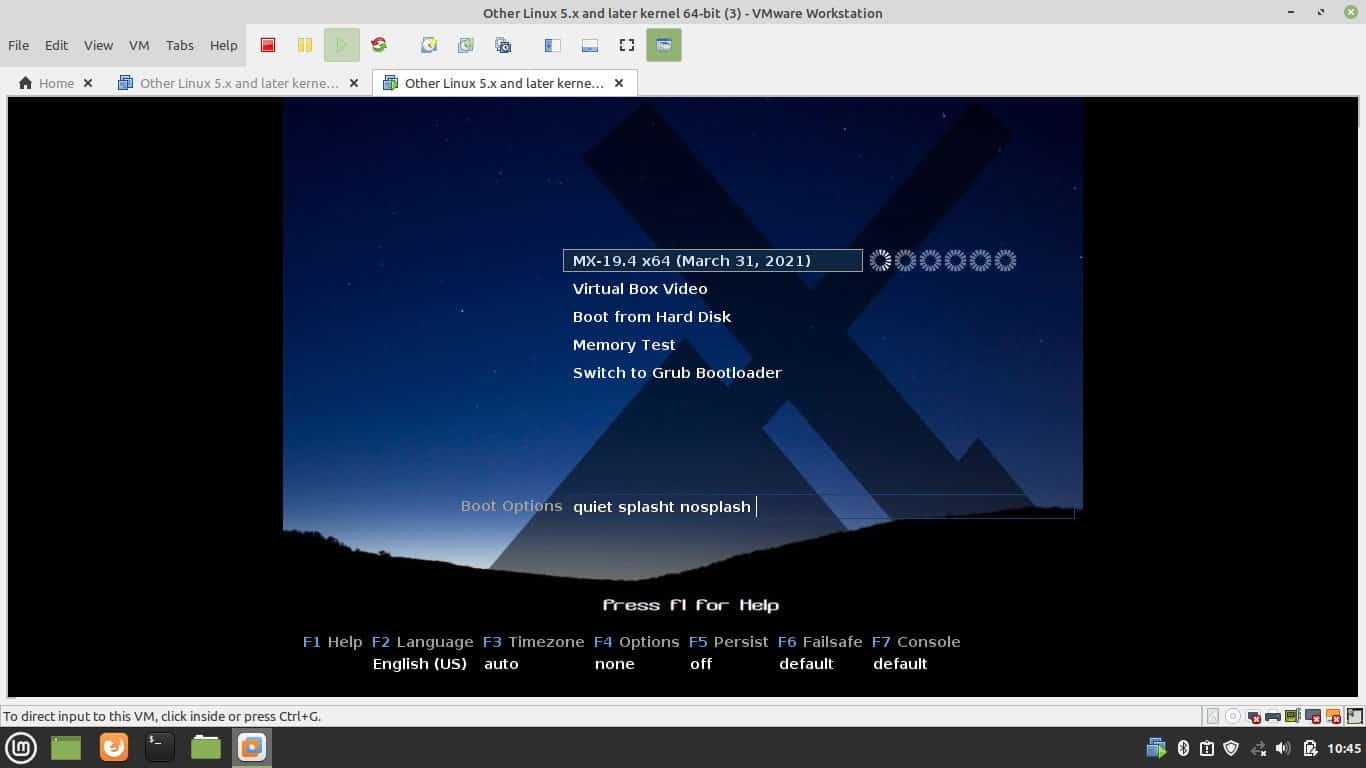The width and height of the screenshot is (1366, 768).
Task: Click F5 Persist option
Action: [728, 642]
